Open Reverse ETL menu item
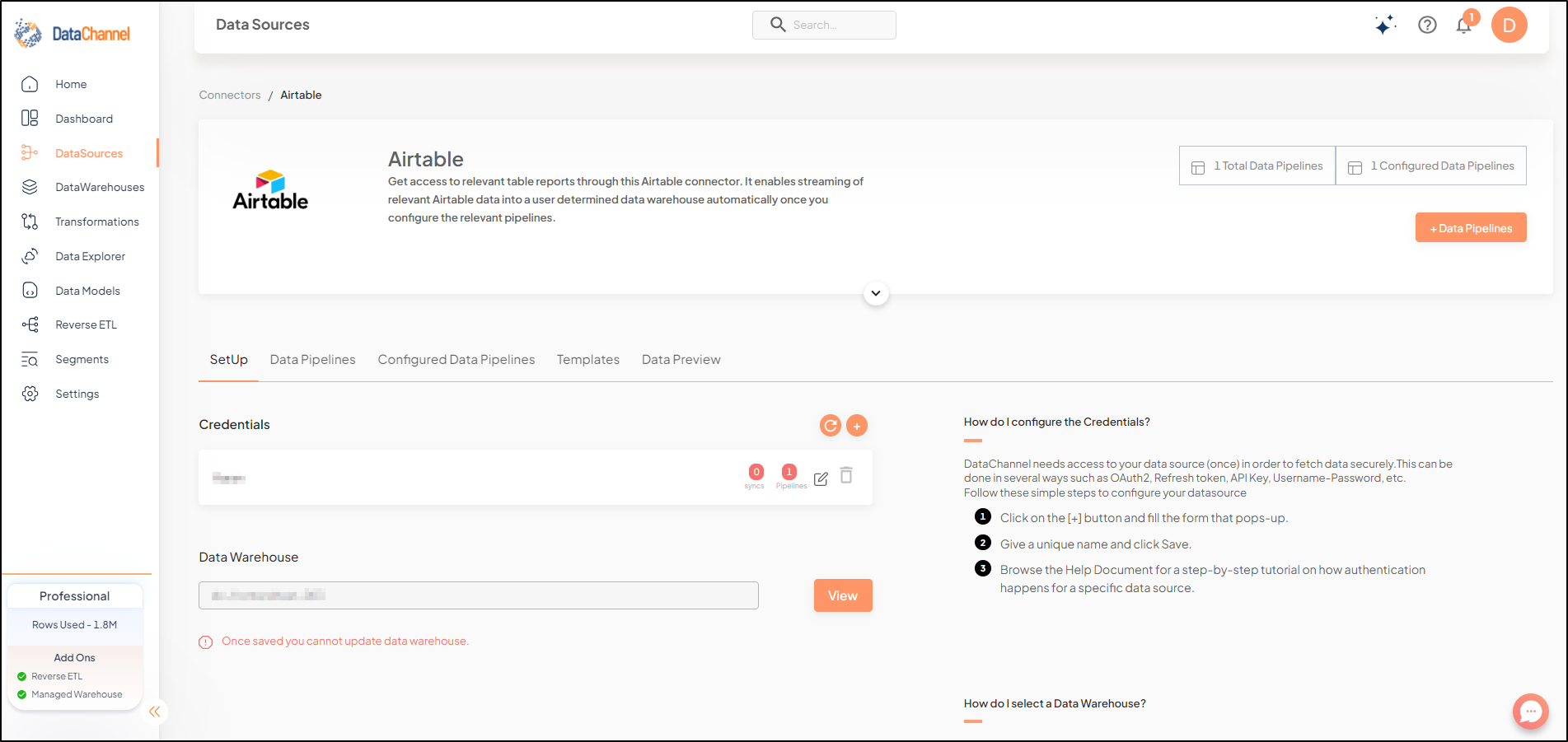Screen dimensions: 1568x742 click(87, 324)
